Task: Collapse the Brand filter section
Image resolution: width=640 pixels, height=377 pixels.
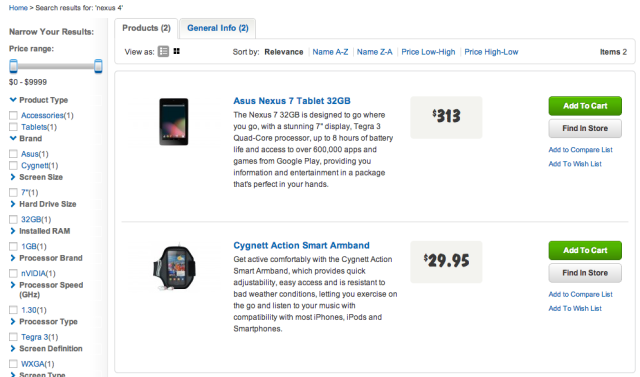Action: point(13,138)
